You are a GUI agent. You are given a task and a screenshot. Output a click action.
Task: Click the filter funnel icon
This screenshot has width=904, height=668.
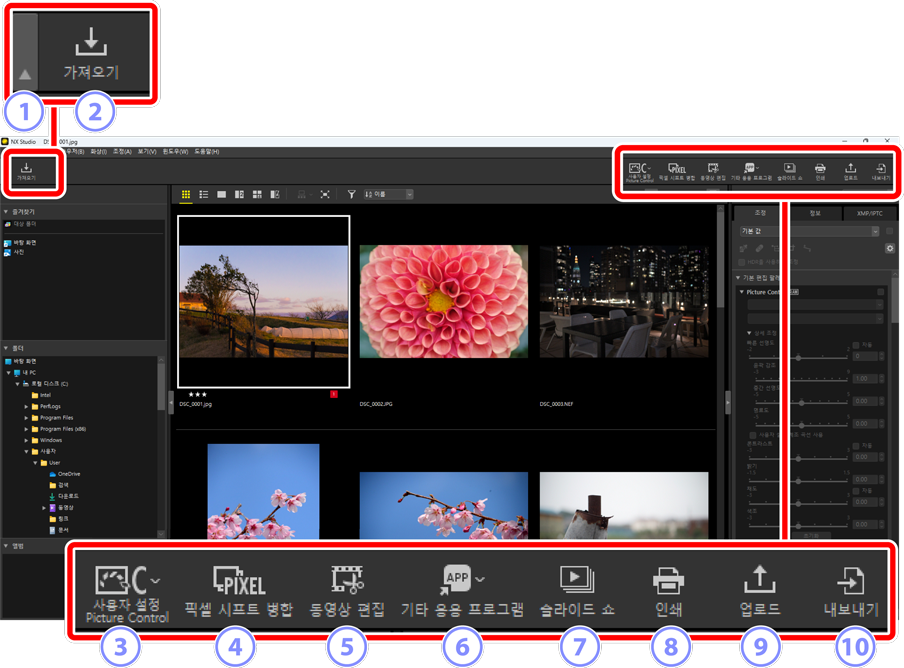pyautogui.click(x=351, y=195)
